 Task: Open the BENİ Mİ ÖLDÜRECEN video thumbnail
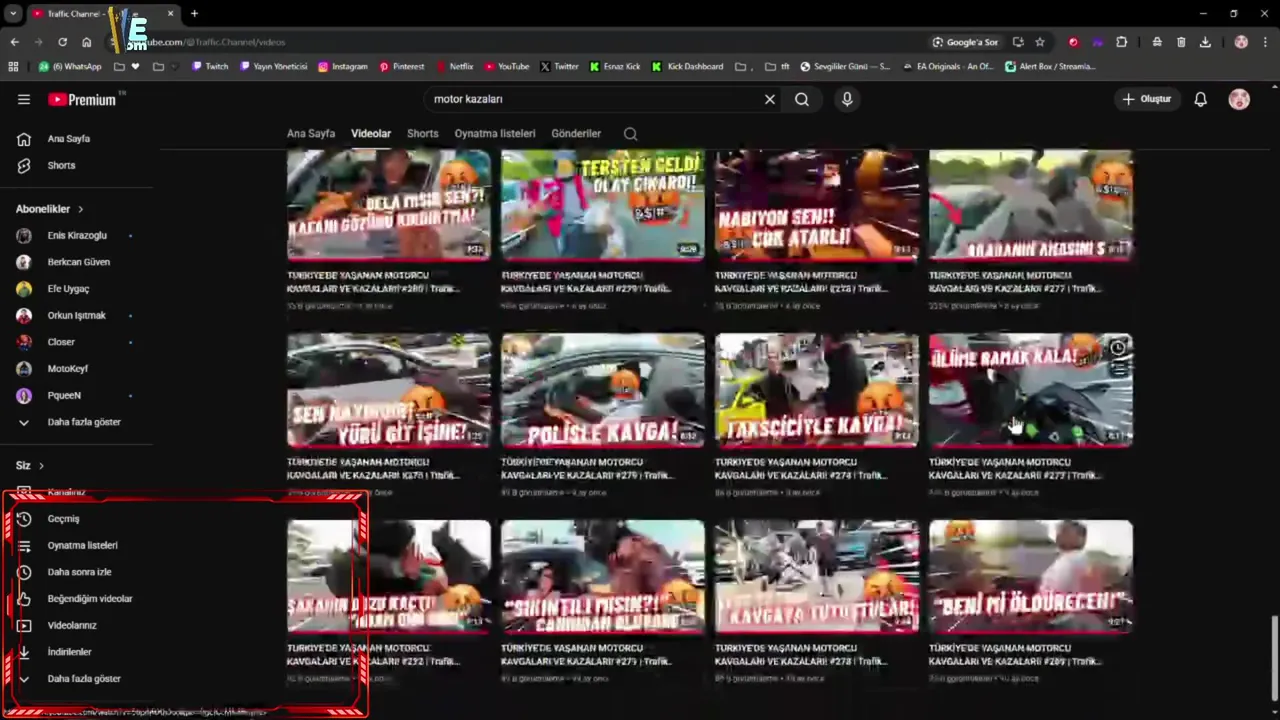(1031, 576)
